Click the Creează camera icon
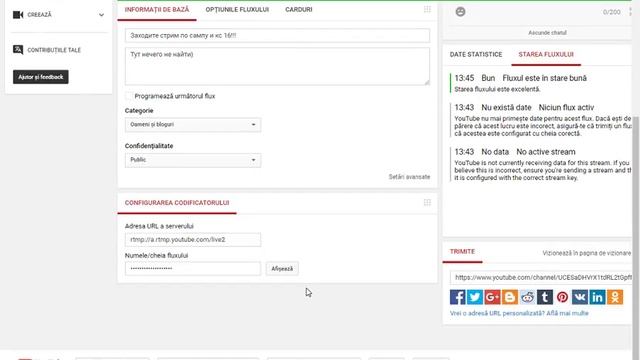The image size is (640, 360). point(18,15)
